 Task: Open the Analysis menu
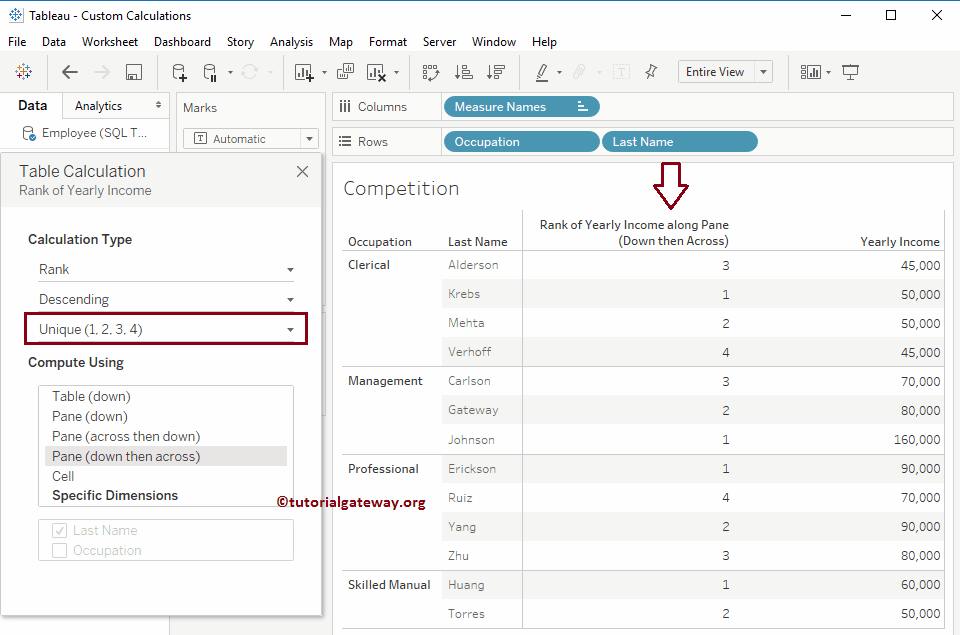291,42
